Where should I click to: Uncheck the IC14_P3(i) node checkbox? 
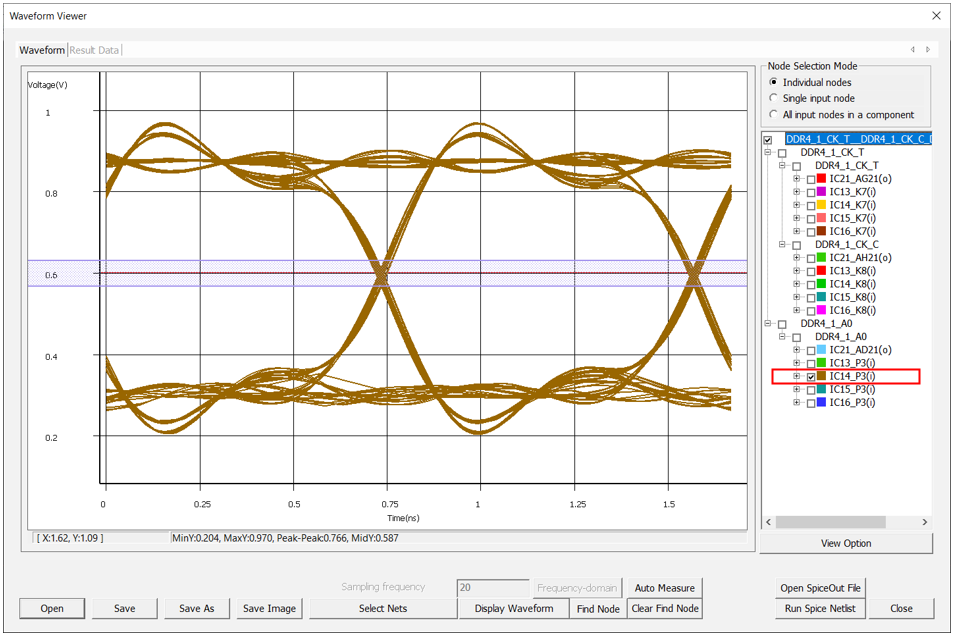810,377
